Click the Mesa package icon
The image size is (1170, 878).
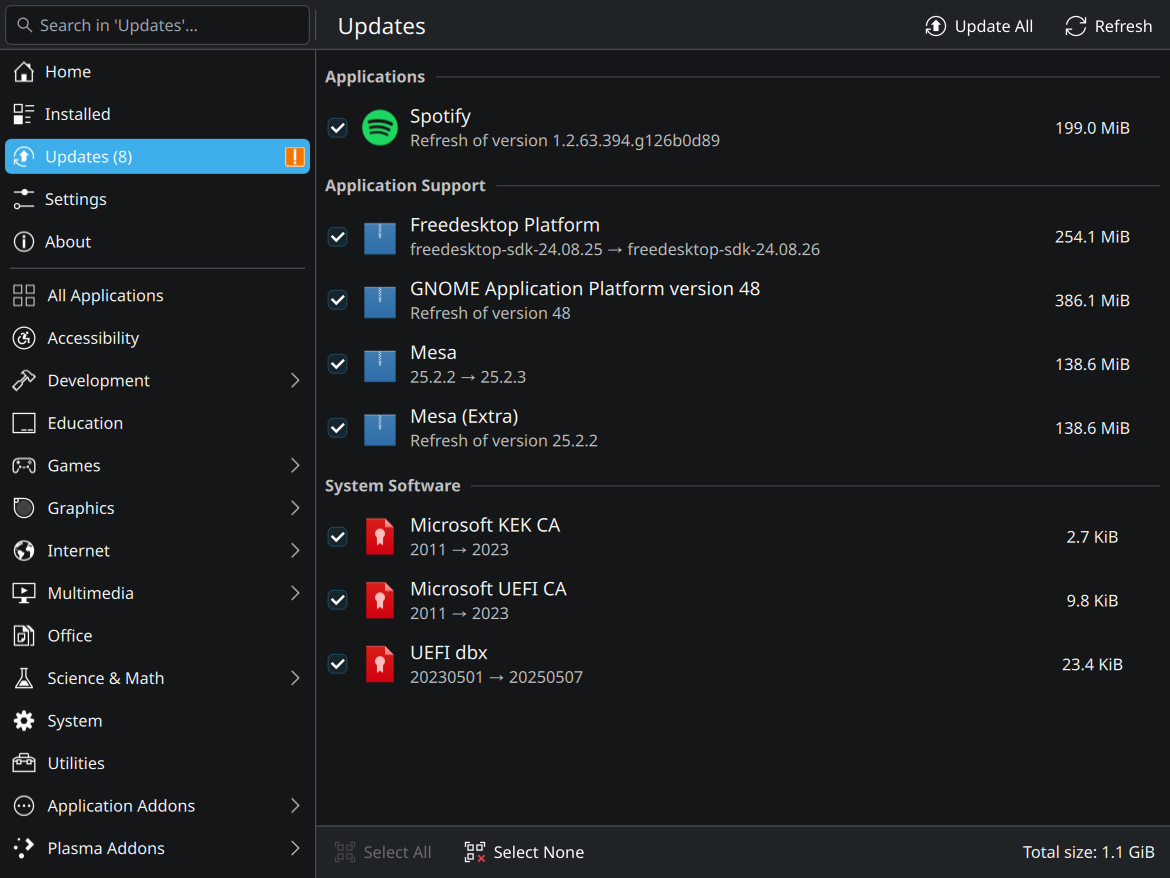point(380,365)
